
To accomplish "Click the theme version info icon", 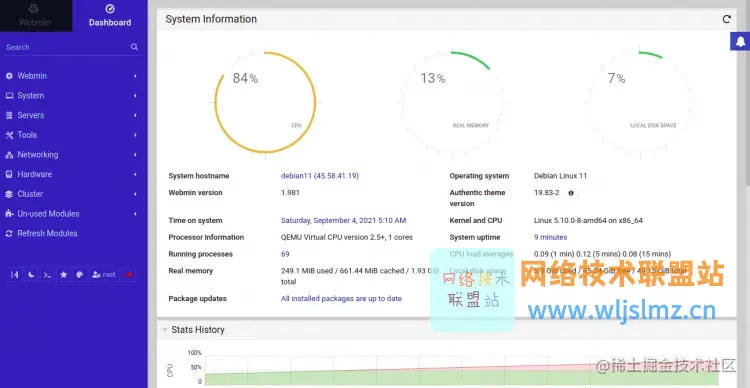I will coord(571,193).
